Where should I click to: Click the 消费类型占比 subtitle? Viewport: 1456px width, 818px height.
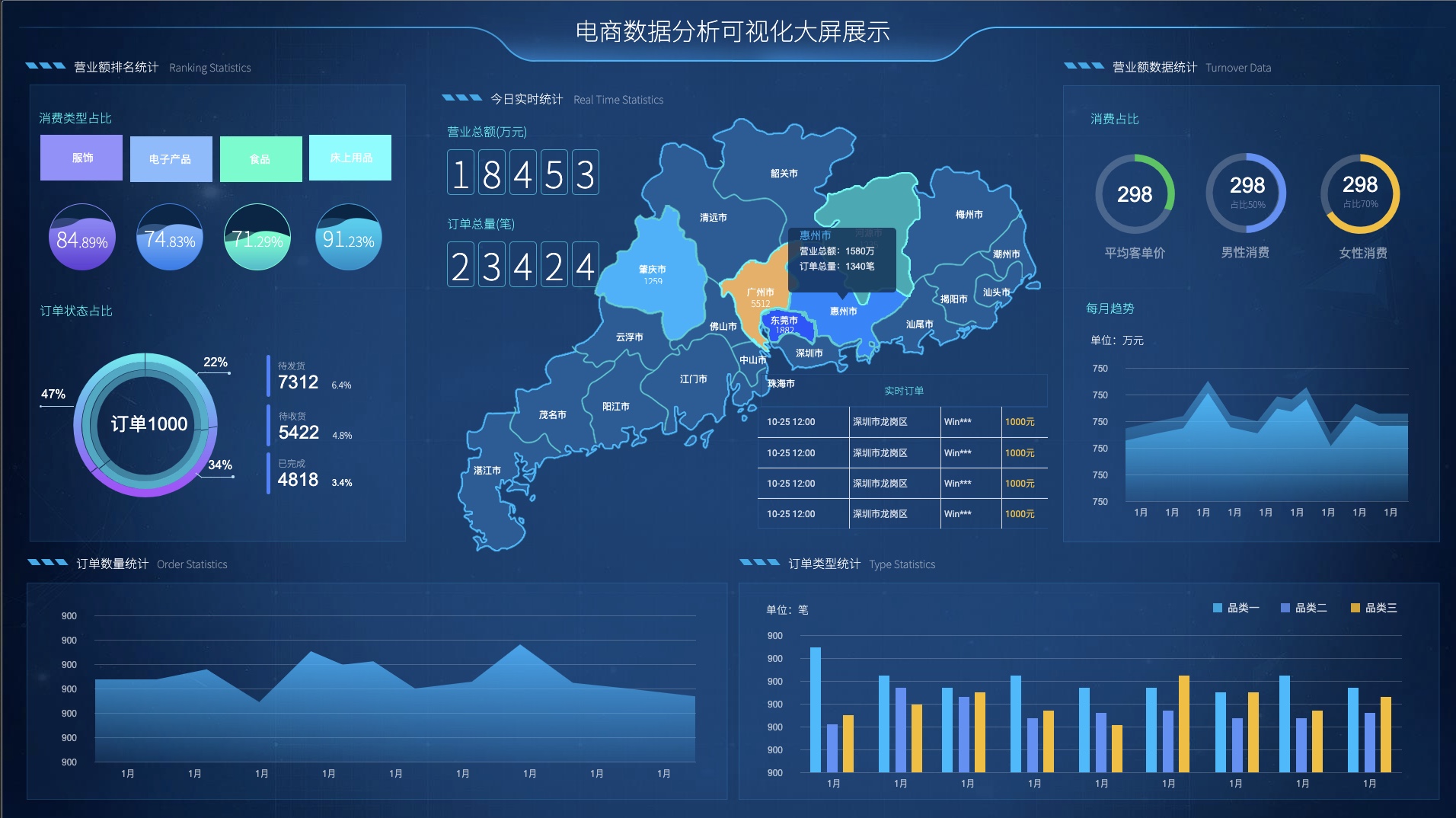[75, 118]
